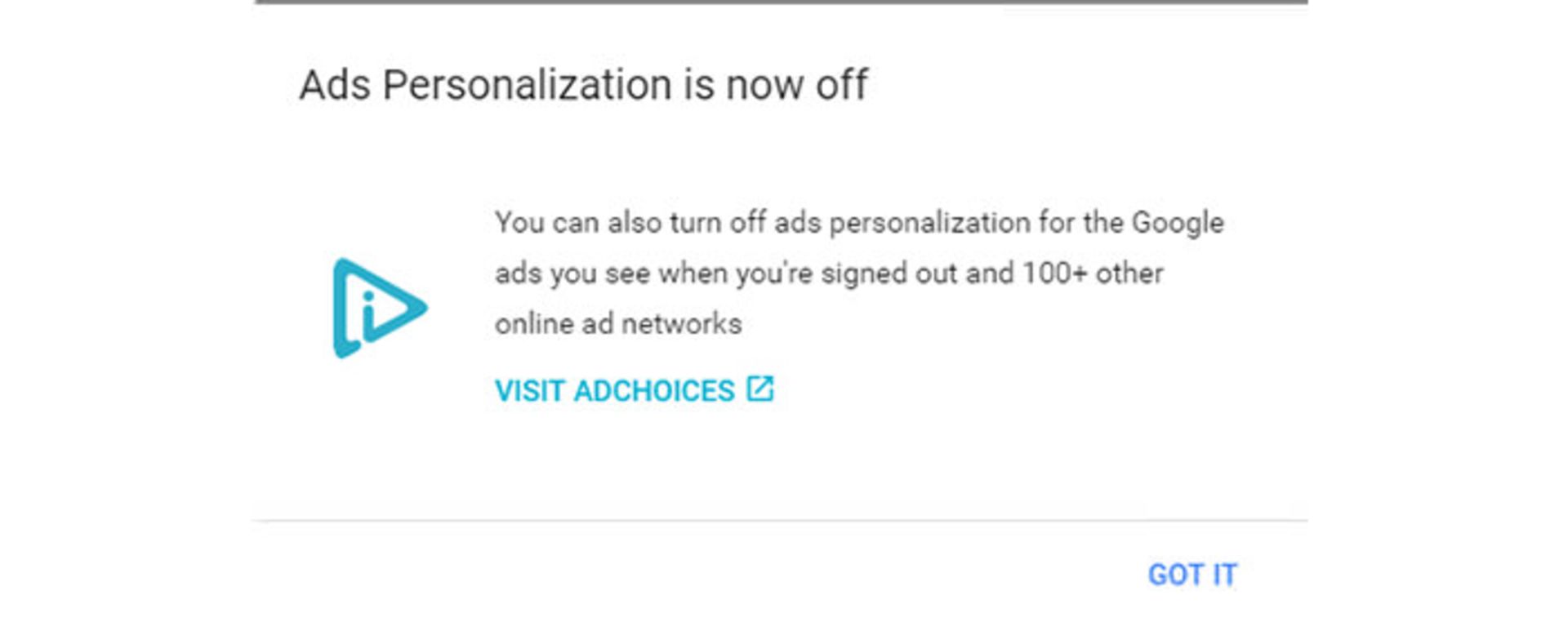Click the divider line above GOT IT
Screen dimensions: 1568x627
click(781, 519)
